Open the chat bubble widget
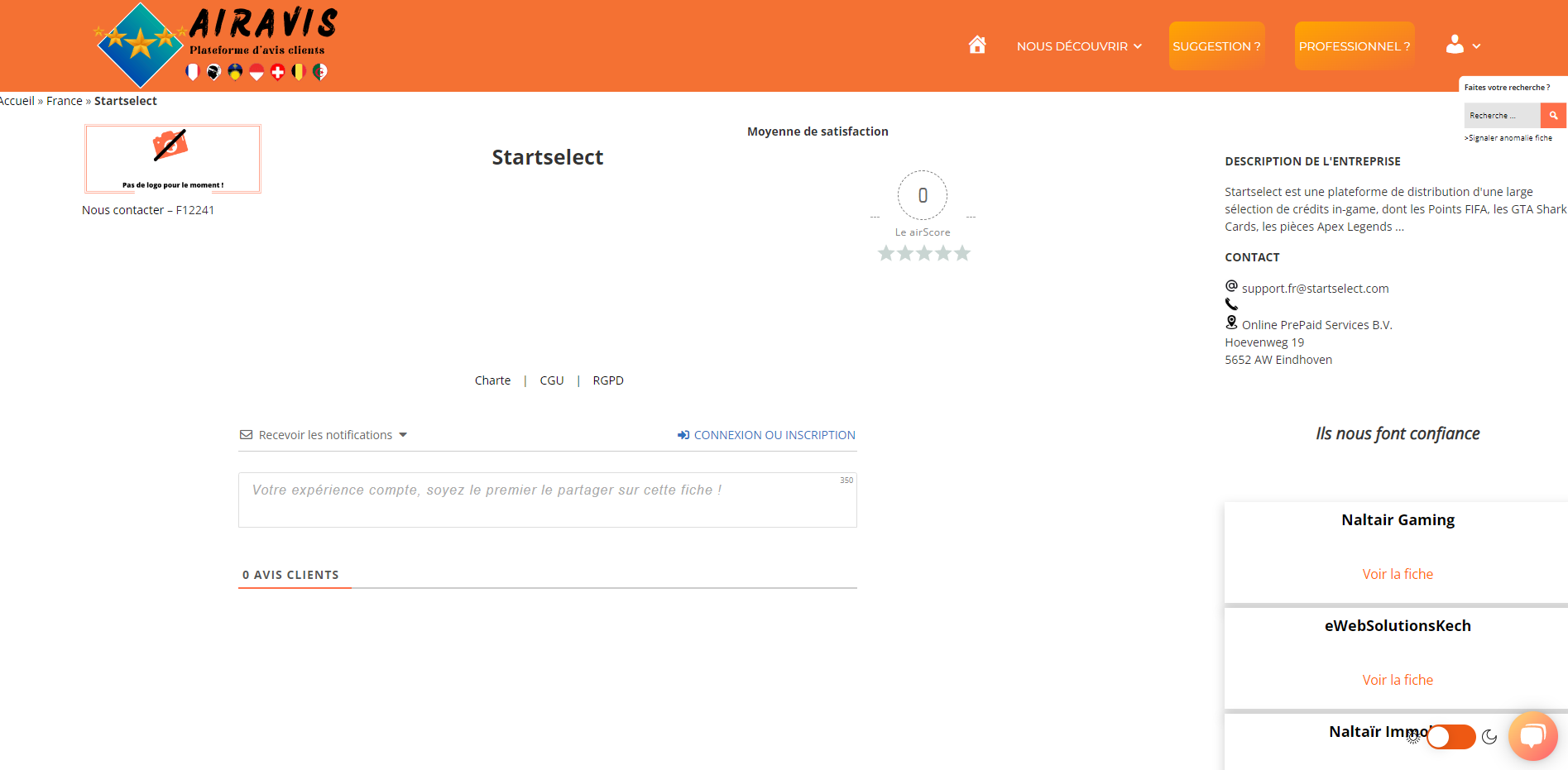This screenshot has height=770, width=1568. point(1532,735)
